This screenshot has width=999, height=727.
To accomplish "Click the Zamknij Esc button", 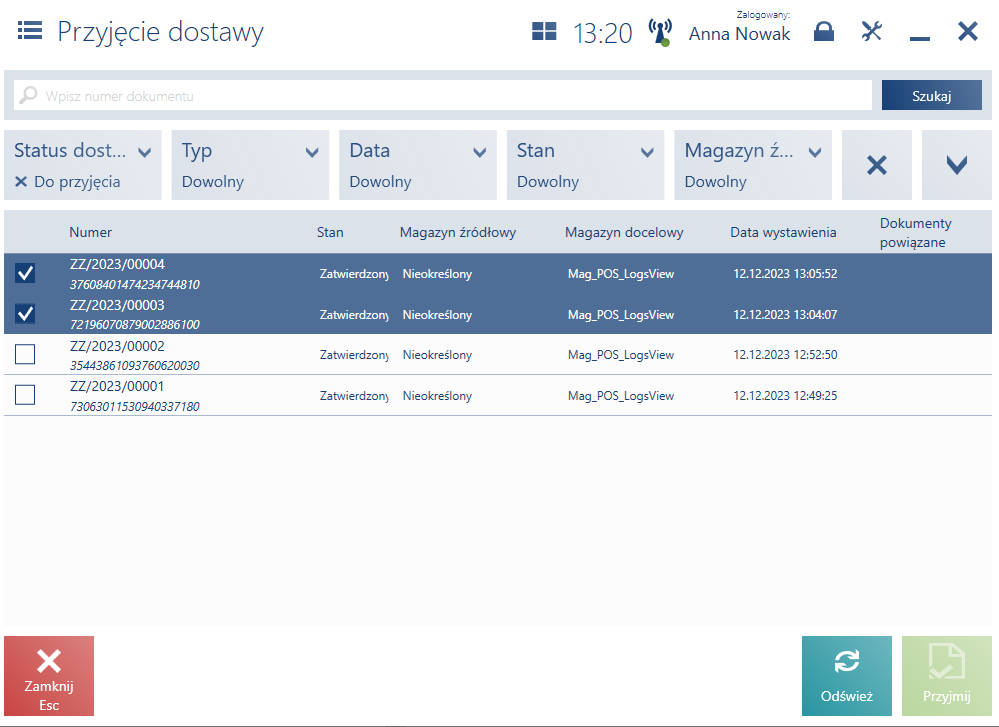I will pyautogui.click(x=49, y=675).
